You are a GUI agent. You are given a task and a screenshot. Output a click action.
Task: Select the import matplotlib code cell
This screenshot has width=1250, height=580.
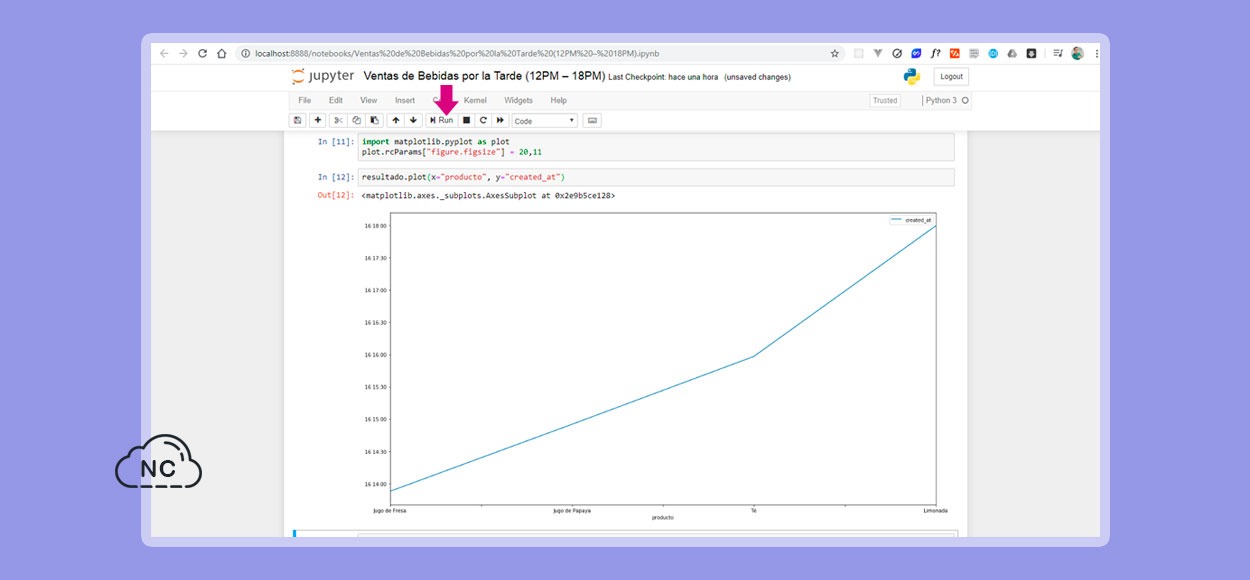coord(655,147)
